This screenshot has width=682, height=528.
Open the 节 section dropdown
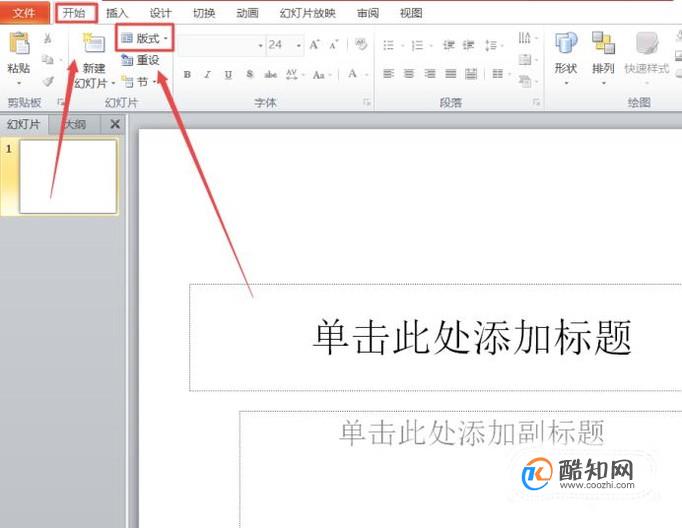(x=139, y=81)
